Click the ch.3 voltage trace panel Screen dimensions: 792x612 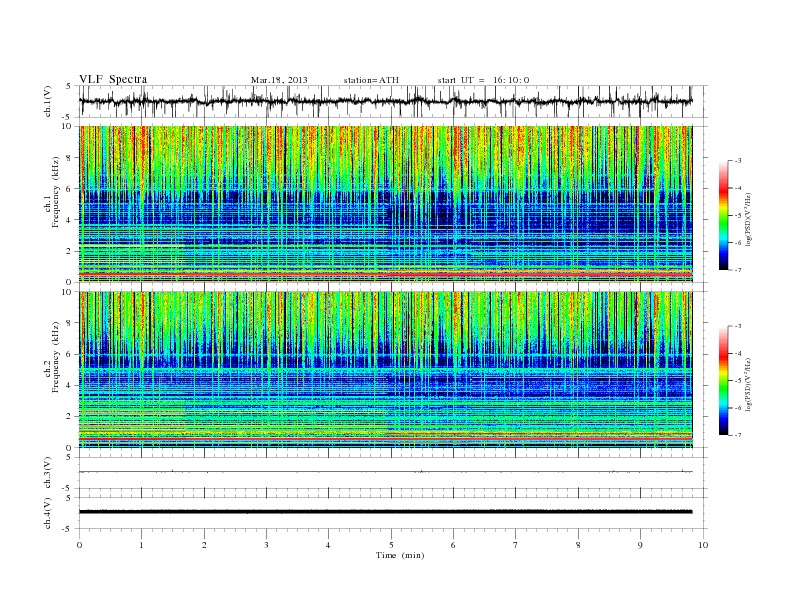(x=393, y=473)
